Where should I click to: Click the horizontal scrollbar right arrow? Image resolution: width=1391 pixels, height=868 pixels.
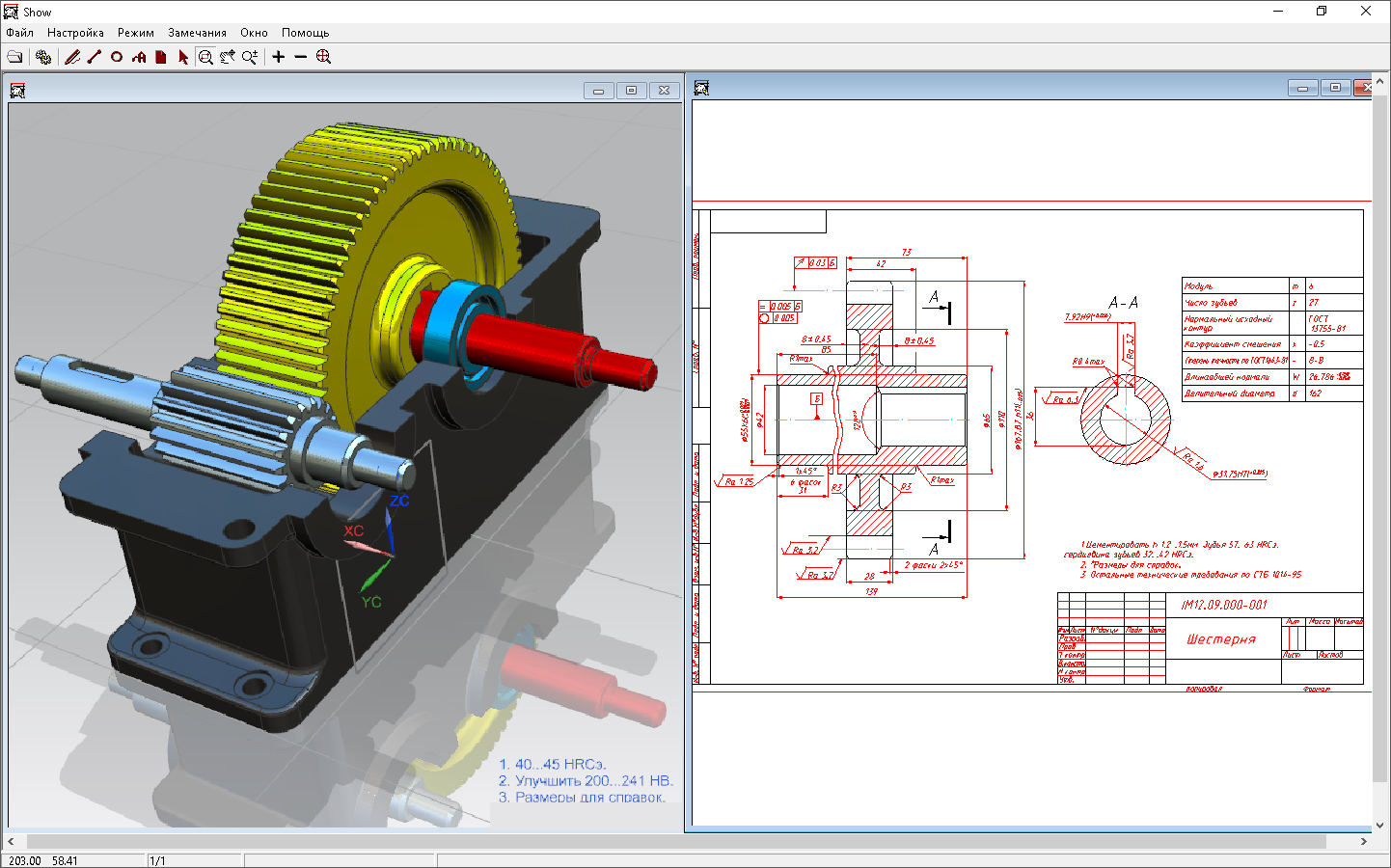1363,841
